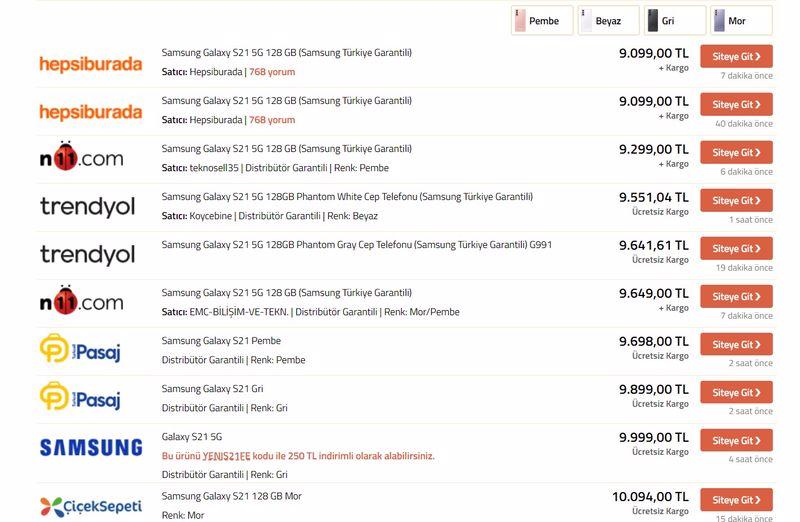Click the Pasaj logo beside S21 Pembe listing
Viewport: 800px width, 522px height.
coord(80,349)
